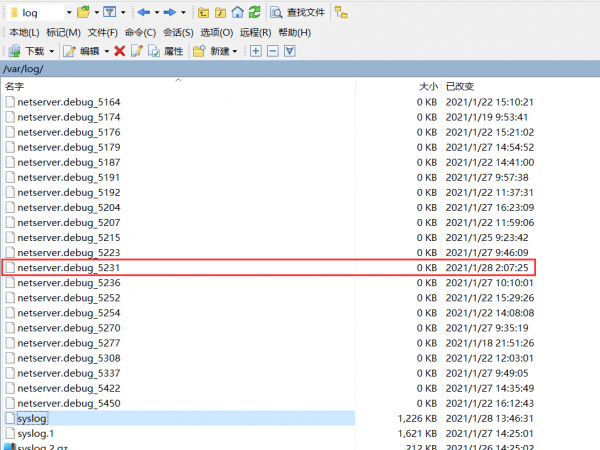
Task: Select the file netserver.debug_5231
Action: (x=68, y=268)
